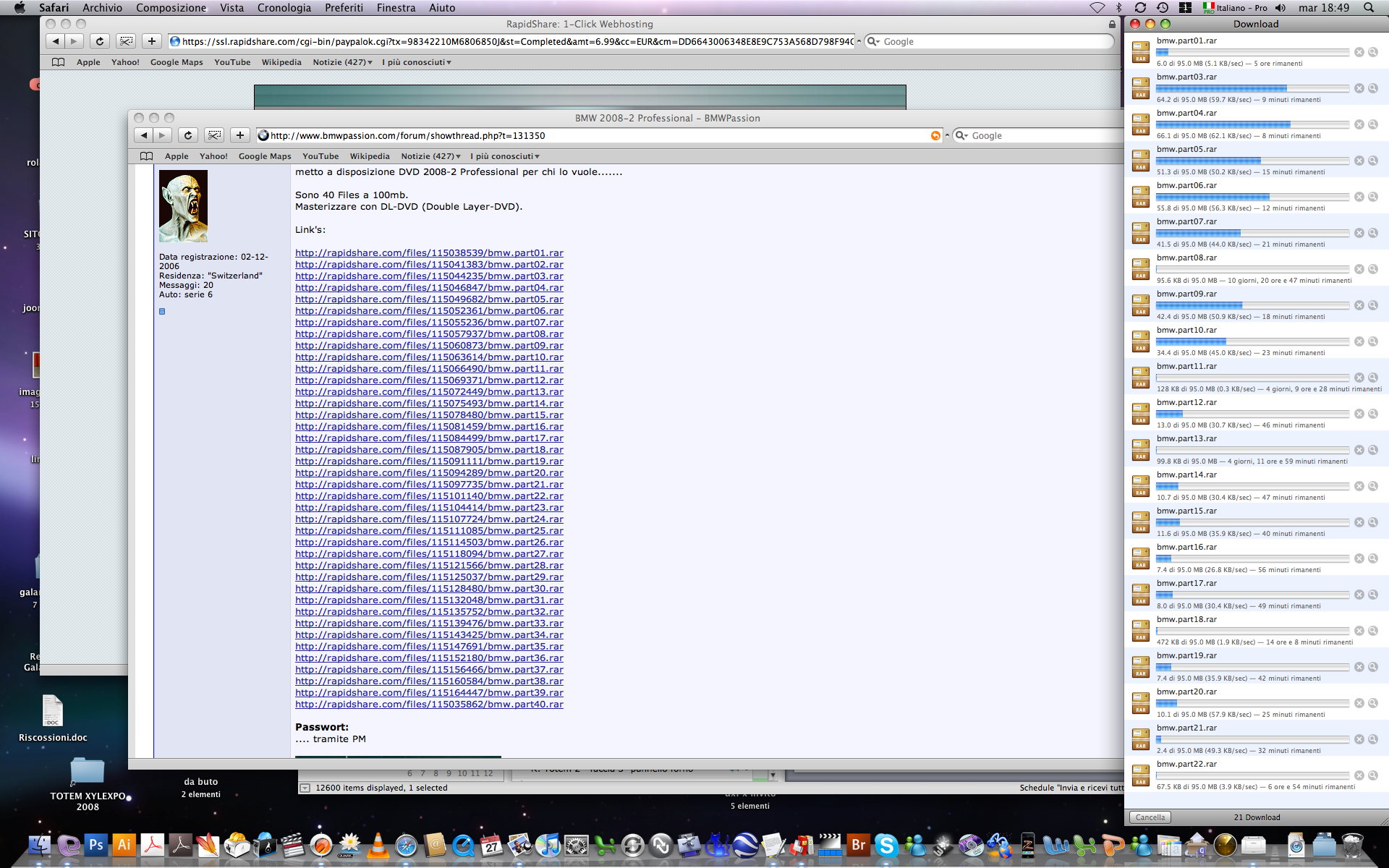Stop the bmw.part03.rar download

pos(1359,88)
